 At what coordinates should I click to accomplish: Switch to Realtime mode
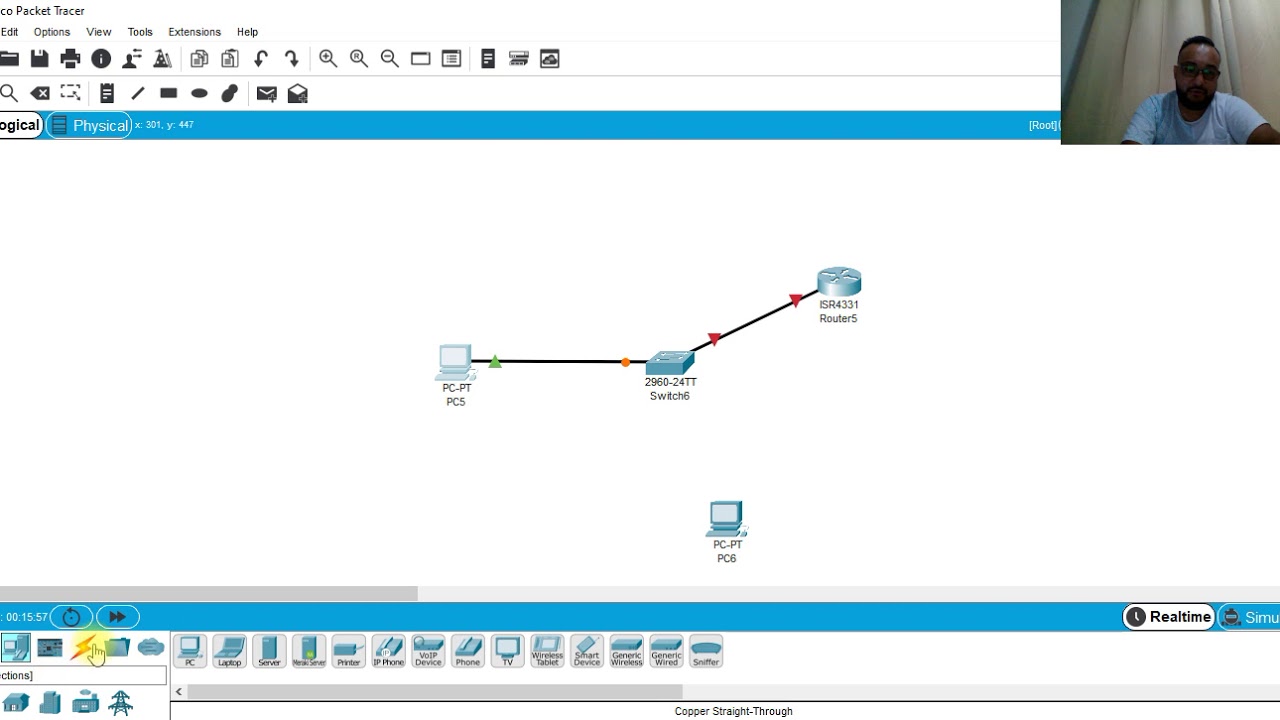1168,617
